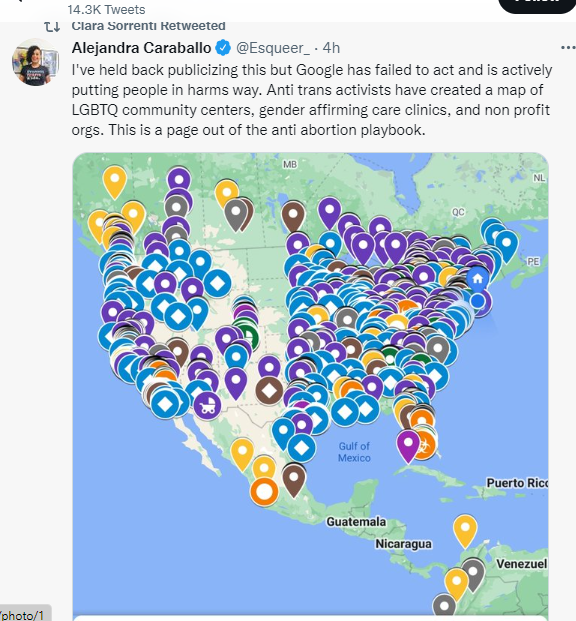The image size is (576, 621).
Task: Click the Puerto Rico map label
Action: (x=517, y=483)
